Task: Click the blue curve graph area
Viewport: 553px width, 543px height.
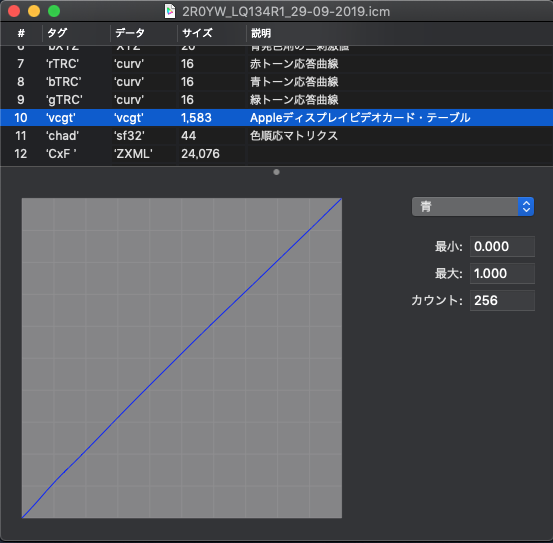Action: tap(182, 358)
